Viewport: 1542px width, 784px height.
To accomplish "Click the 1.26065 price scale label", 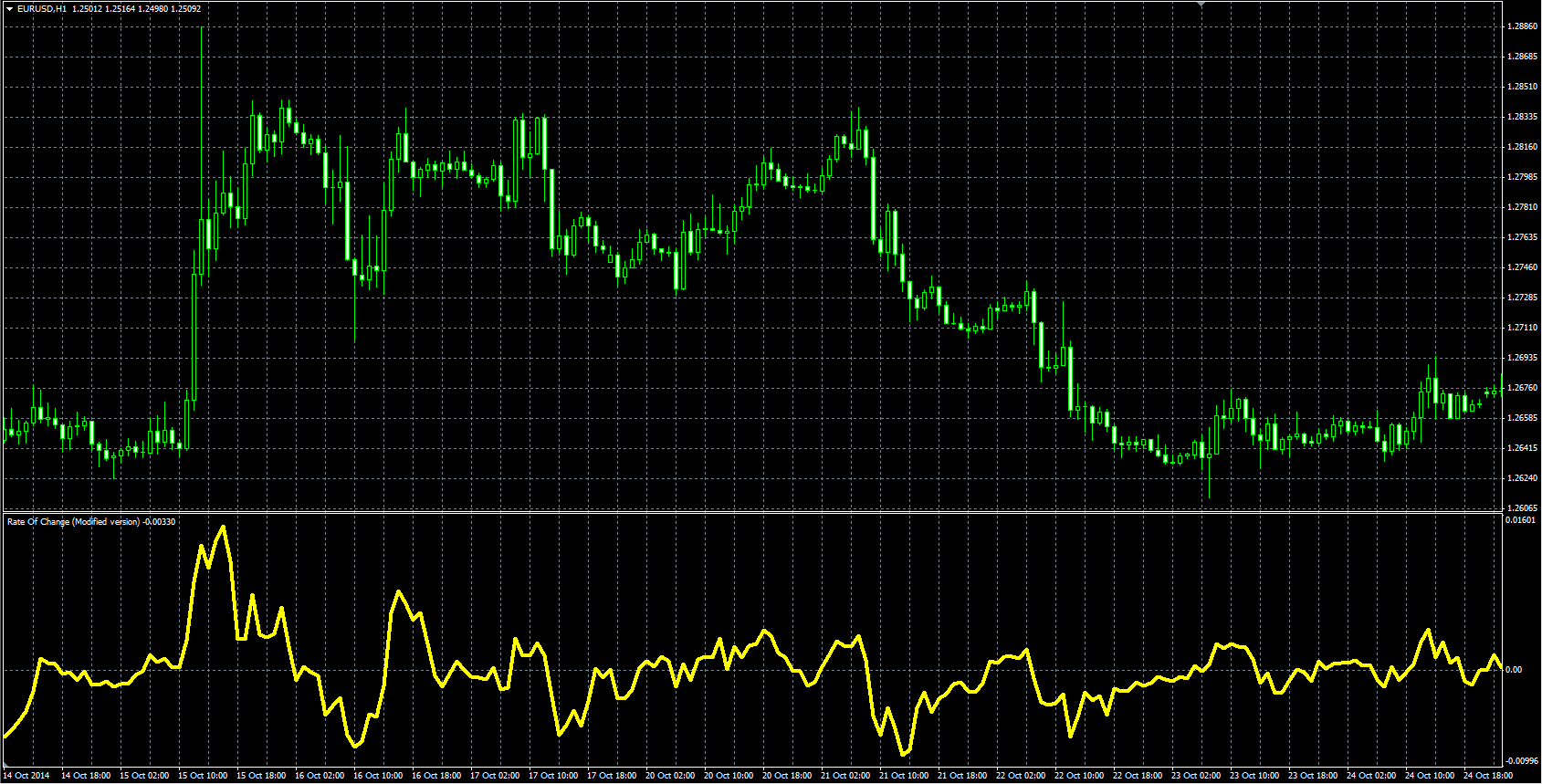I will click(1523, 508).
